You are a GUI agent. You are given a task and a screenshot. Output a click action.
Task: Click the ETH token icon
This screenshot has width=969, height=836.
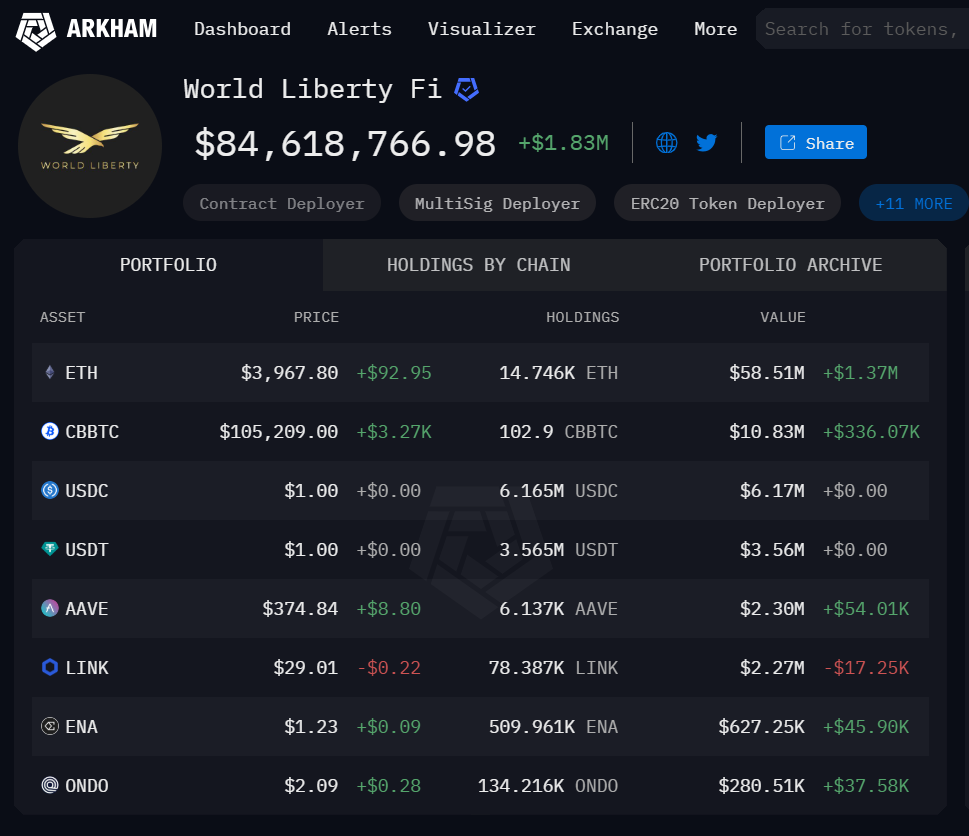point(50,372)
